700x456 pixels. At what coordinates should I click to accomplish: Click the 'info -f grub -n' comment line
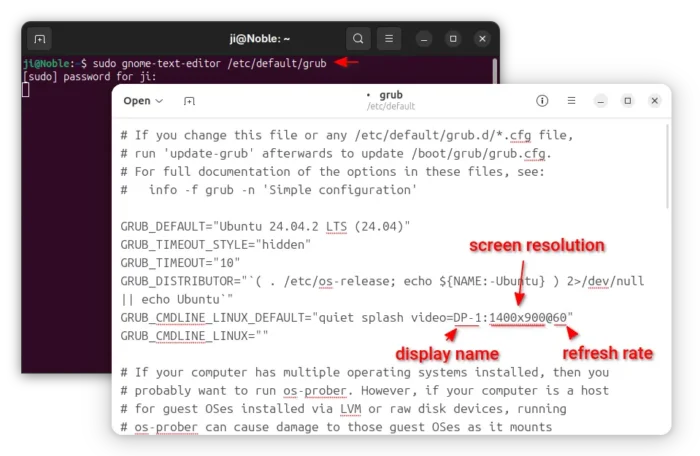(268, 190)
